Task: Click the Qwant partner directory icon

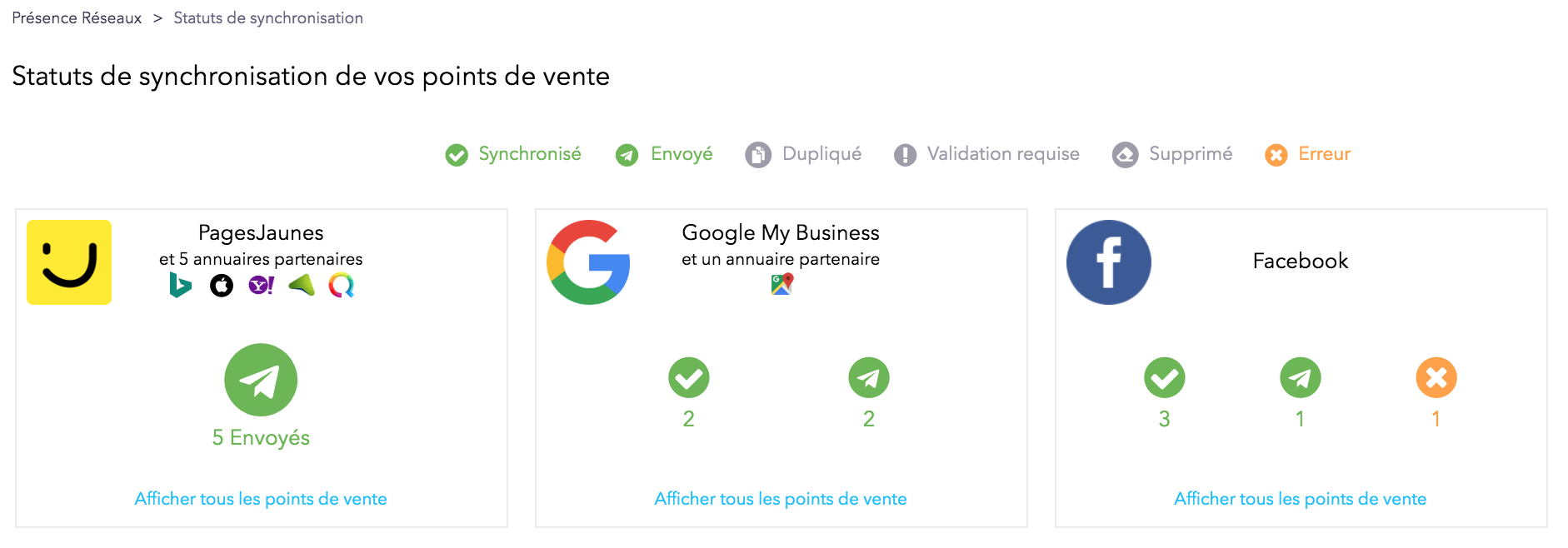Action: pyautogui.click(x=342, y=286)
